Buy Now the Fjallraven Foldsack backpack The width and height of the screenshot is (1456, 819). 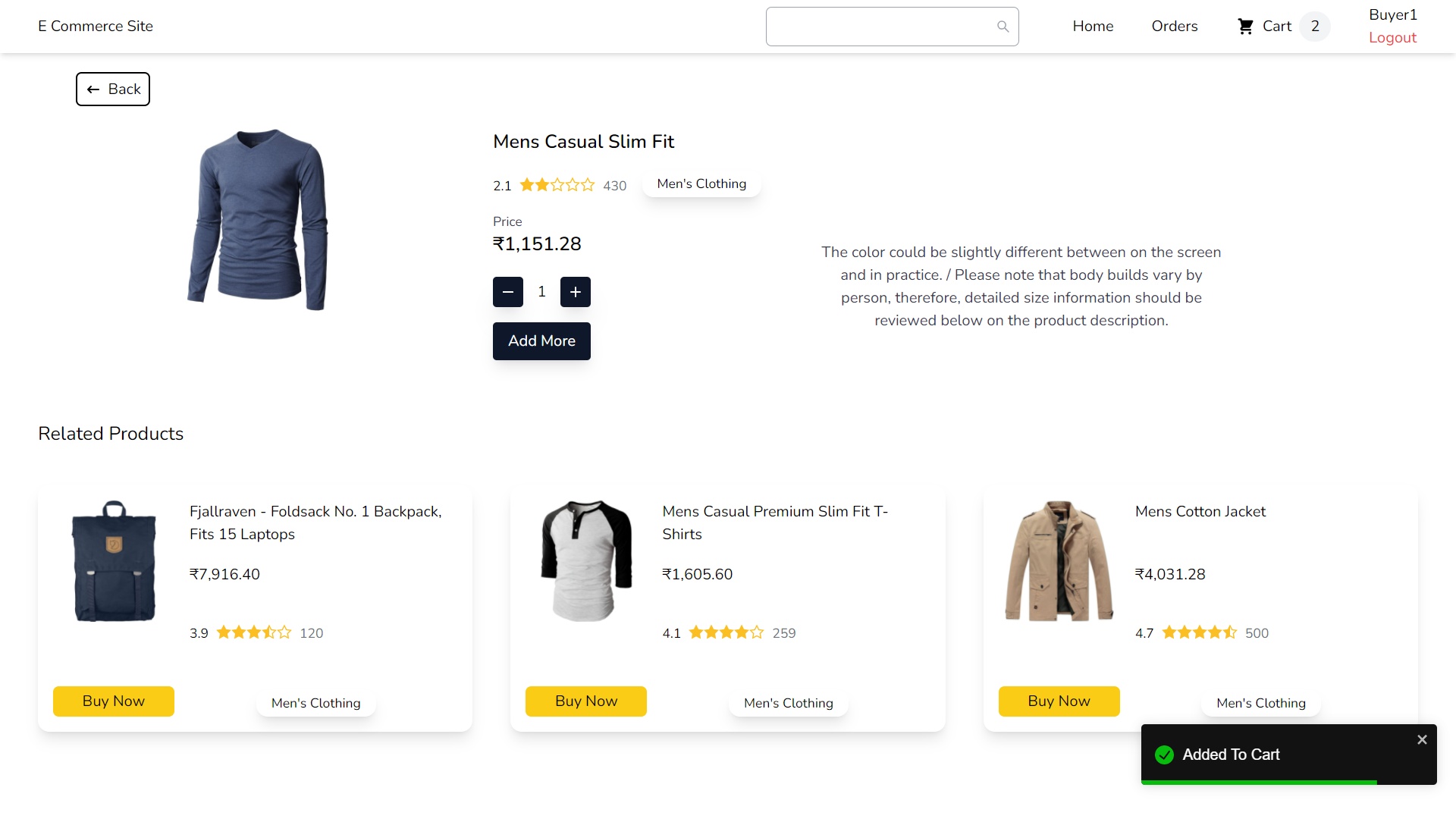point(114,701)
